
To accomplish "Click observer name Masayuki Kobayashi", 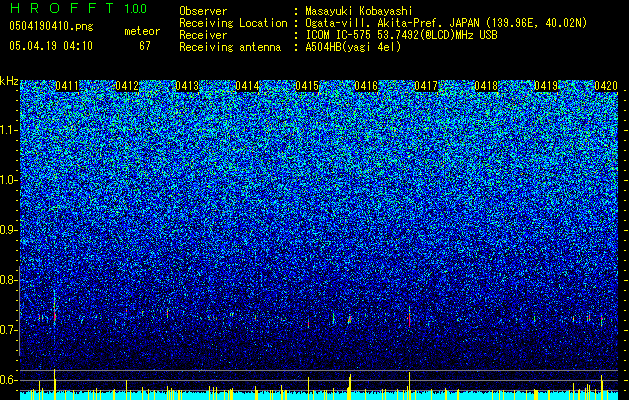I will point(359,11).
